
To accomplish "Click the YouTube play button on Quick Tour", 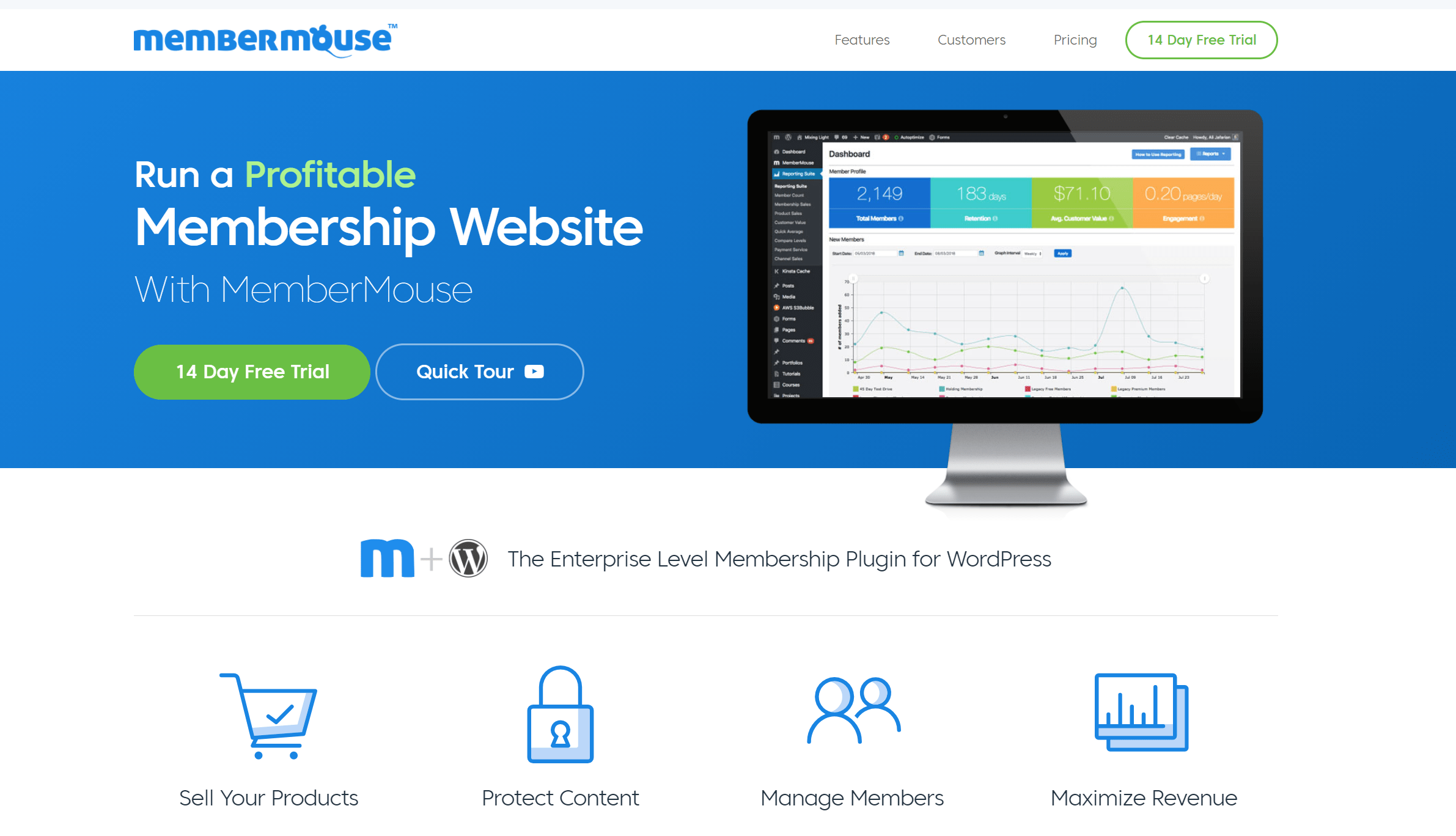I will [x=535, y=371].
